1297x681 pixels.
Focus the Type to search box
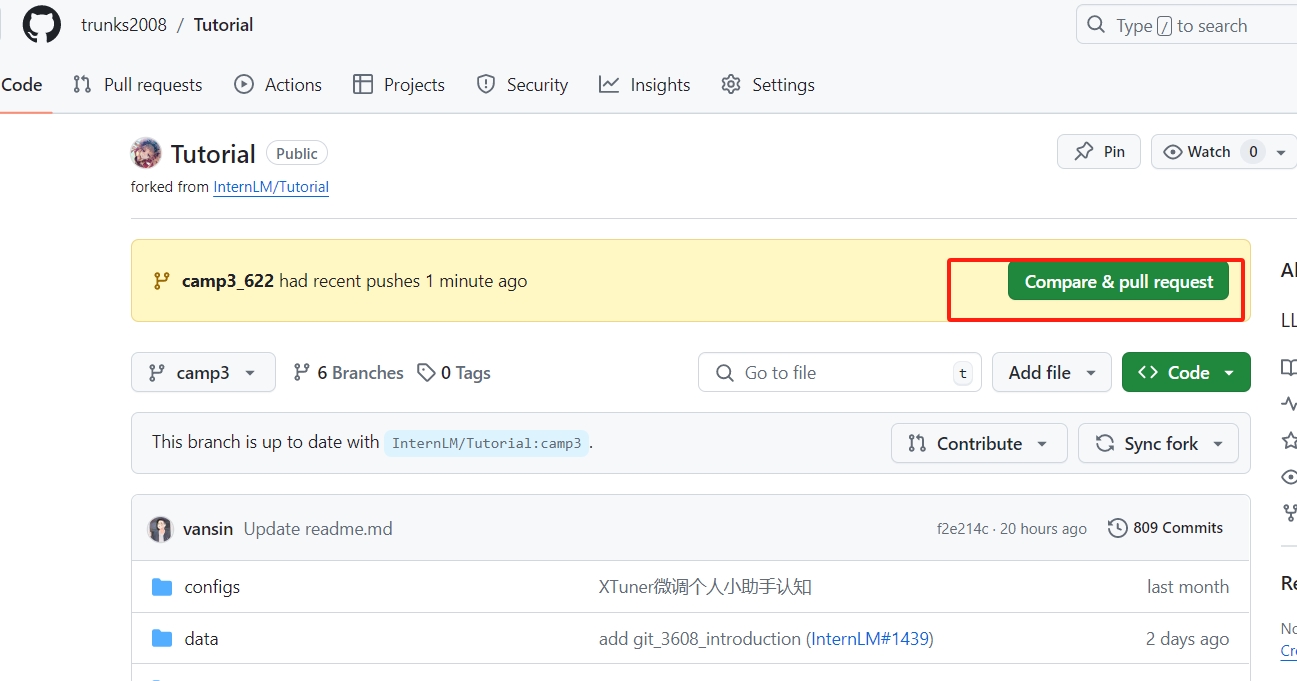pos(1187,25)
